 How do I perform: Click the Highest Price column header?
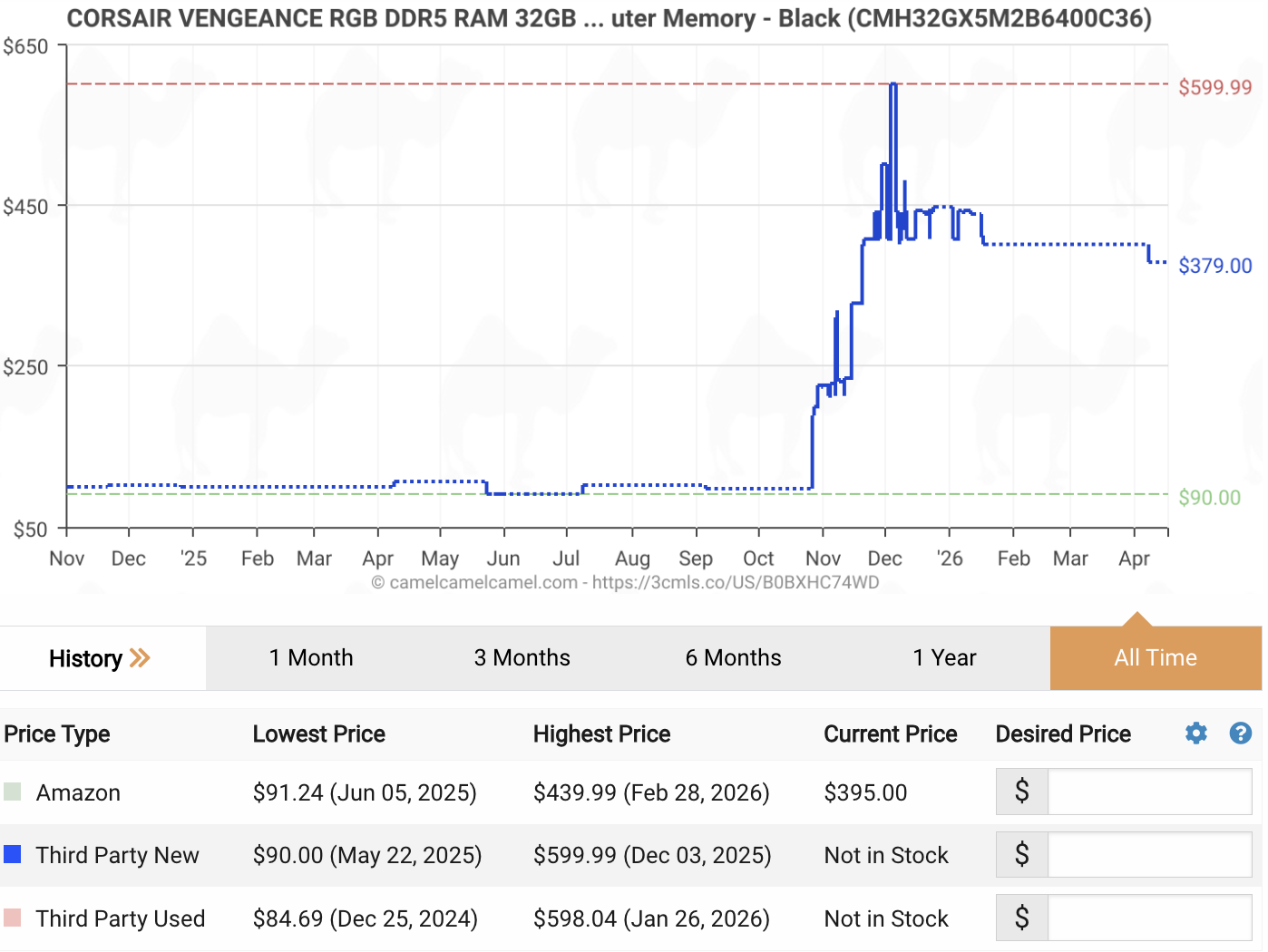601,733
